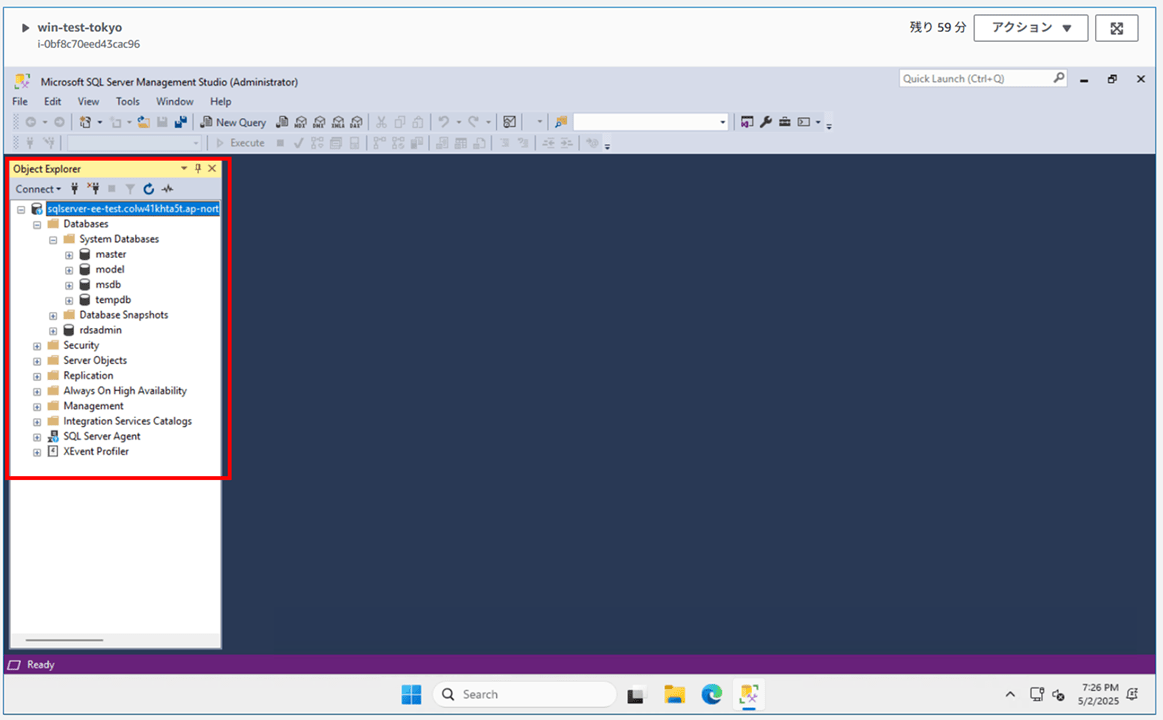
Task: Open the View menu
Action: click(88, 102)
